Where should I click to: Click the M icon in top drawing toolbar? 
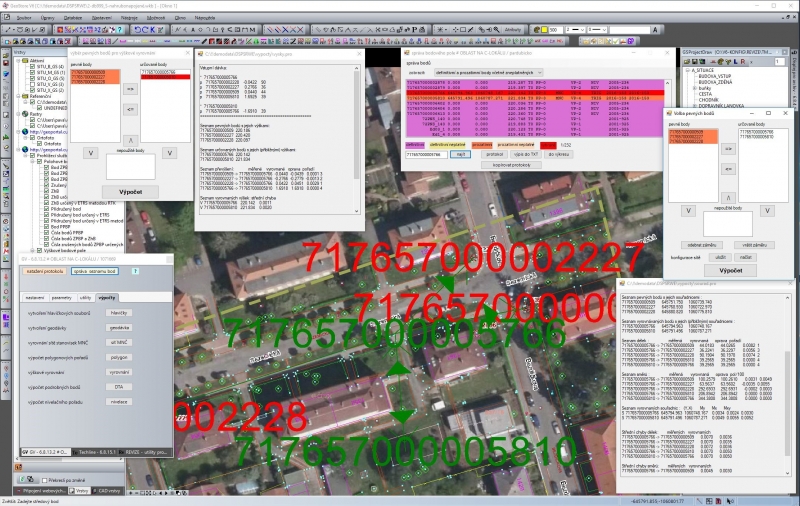click(x=252, y=30)
